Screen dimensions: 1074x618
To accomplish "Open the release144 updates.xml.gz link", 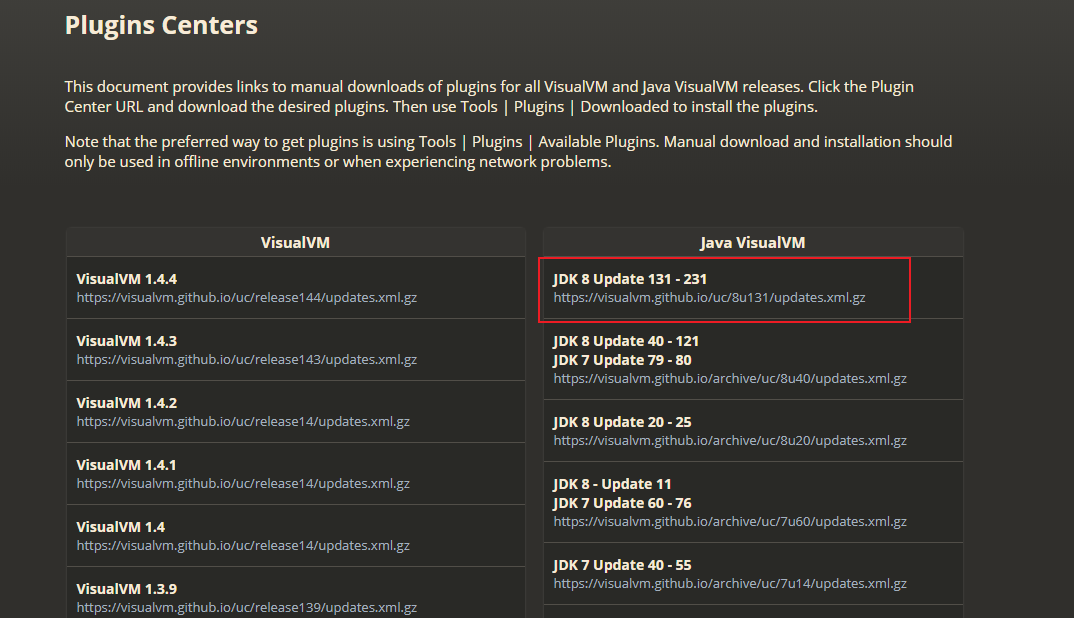I will click(247, 298).
